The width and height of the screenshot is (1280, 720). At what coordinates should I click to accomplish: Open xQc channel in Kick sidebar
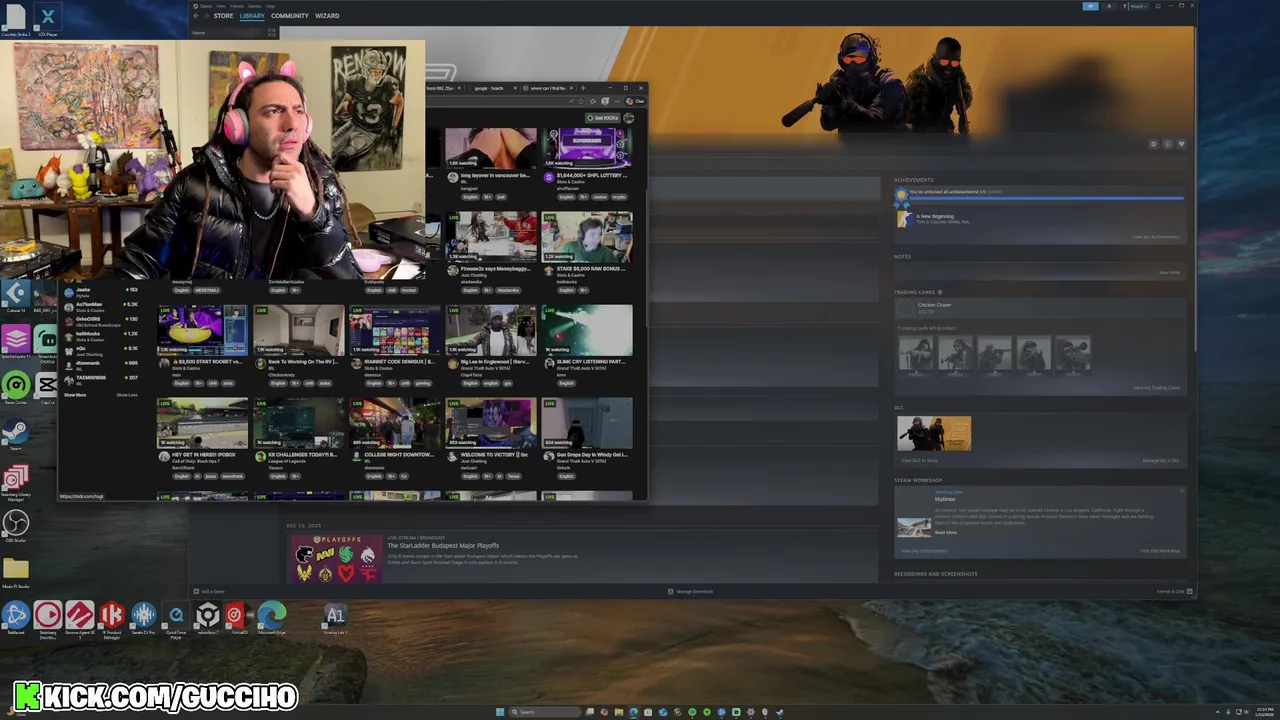(102, 351)
